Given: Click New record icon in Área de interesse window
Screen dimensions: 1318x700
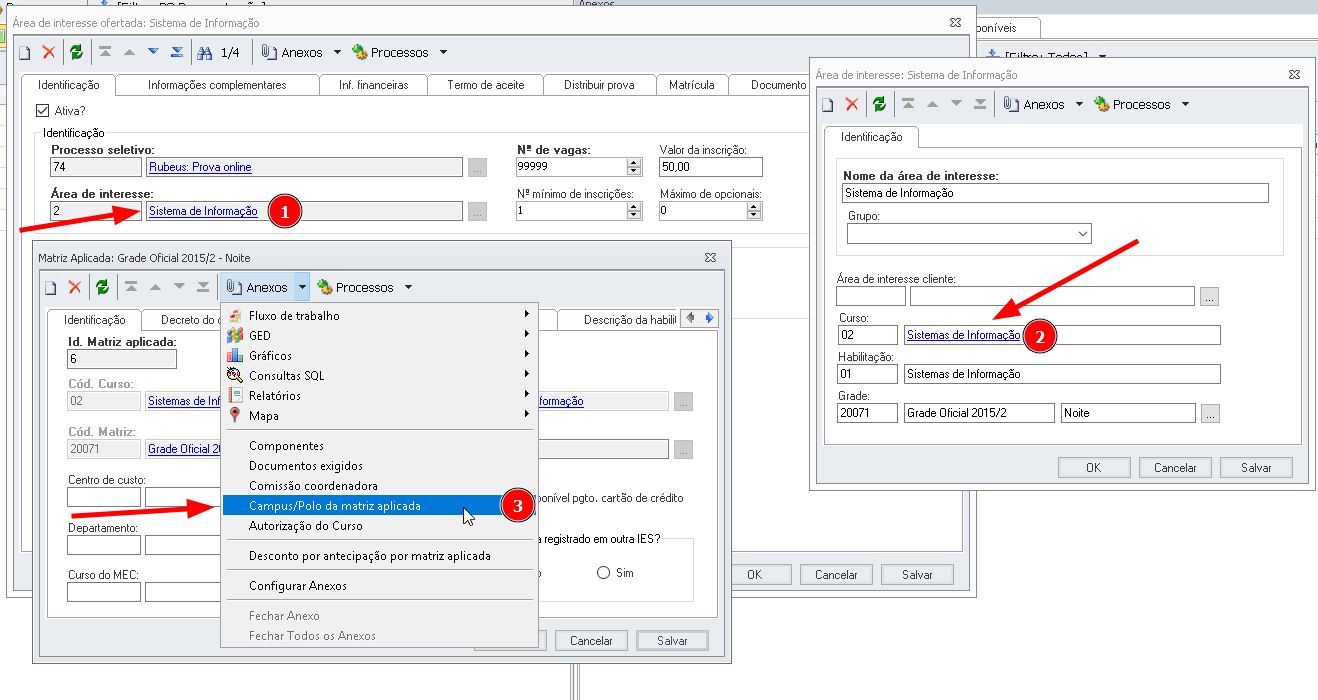Looking at the screenshot, I should (828, 104).
